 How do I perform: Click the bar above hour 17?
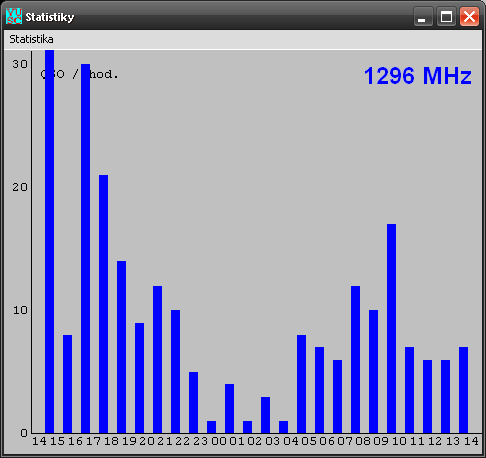[x=104, y=304]
